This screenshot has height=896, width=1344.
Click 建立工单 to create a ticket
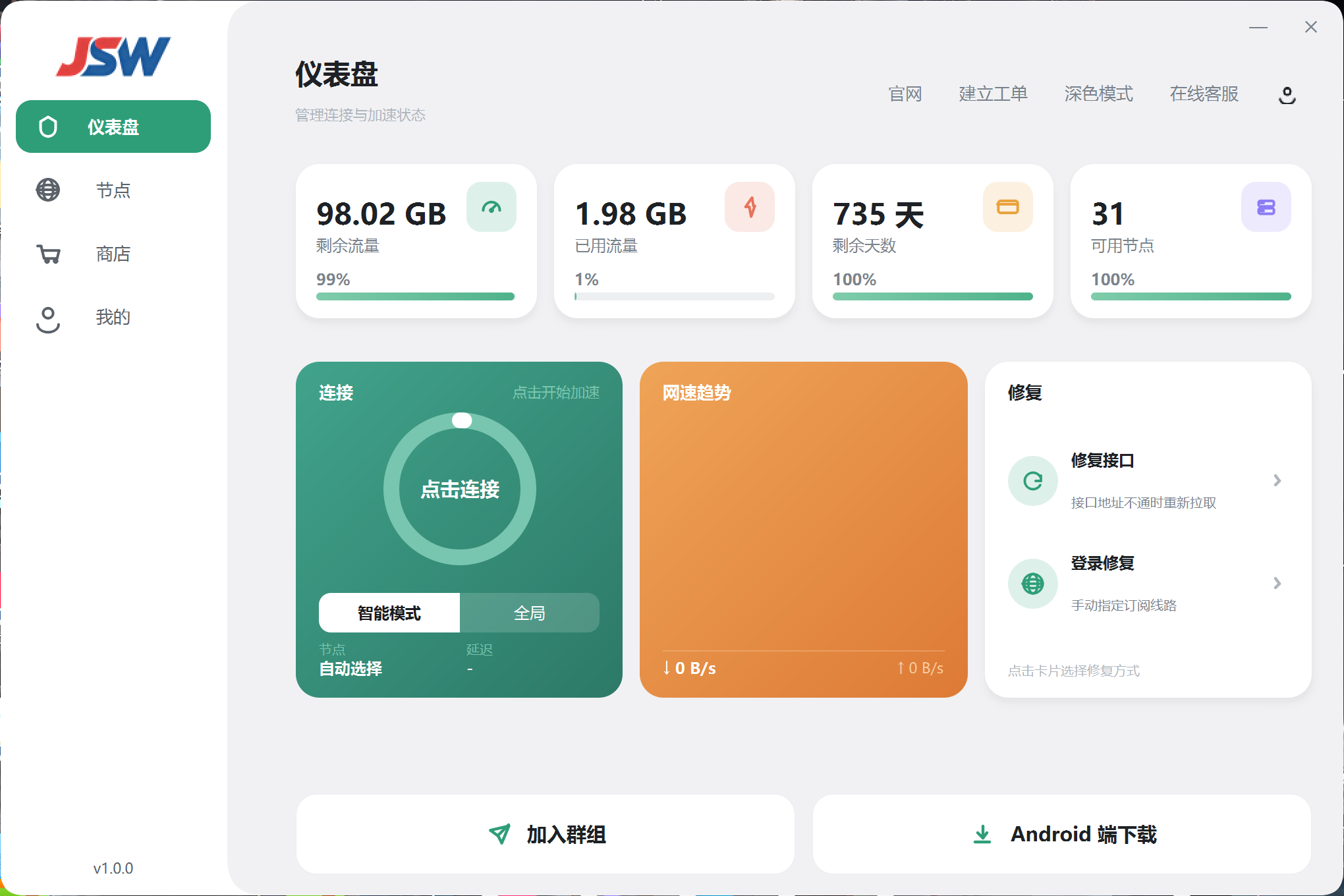(993, 94)
